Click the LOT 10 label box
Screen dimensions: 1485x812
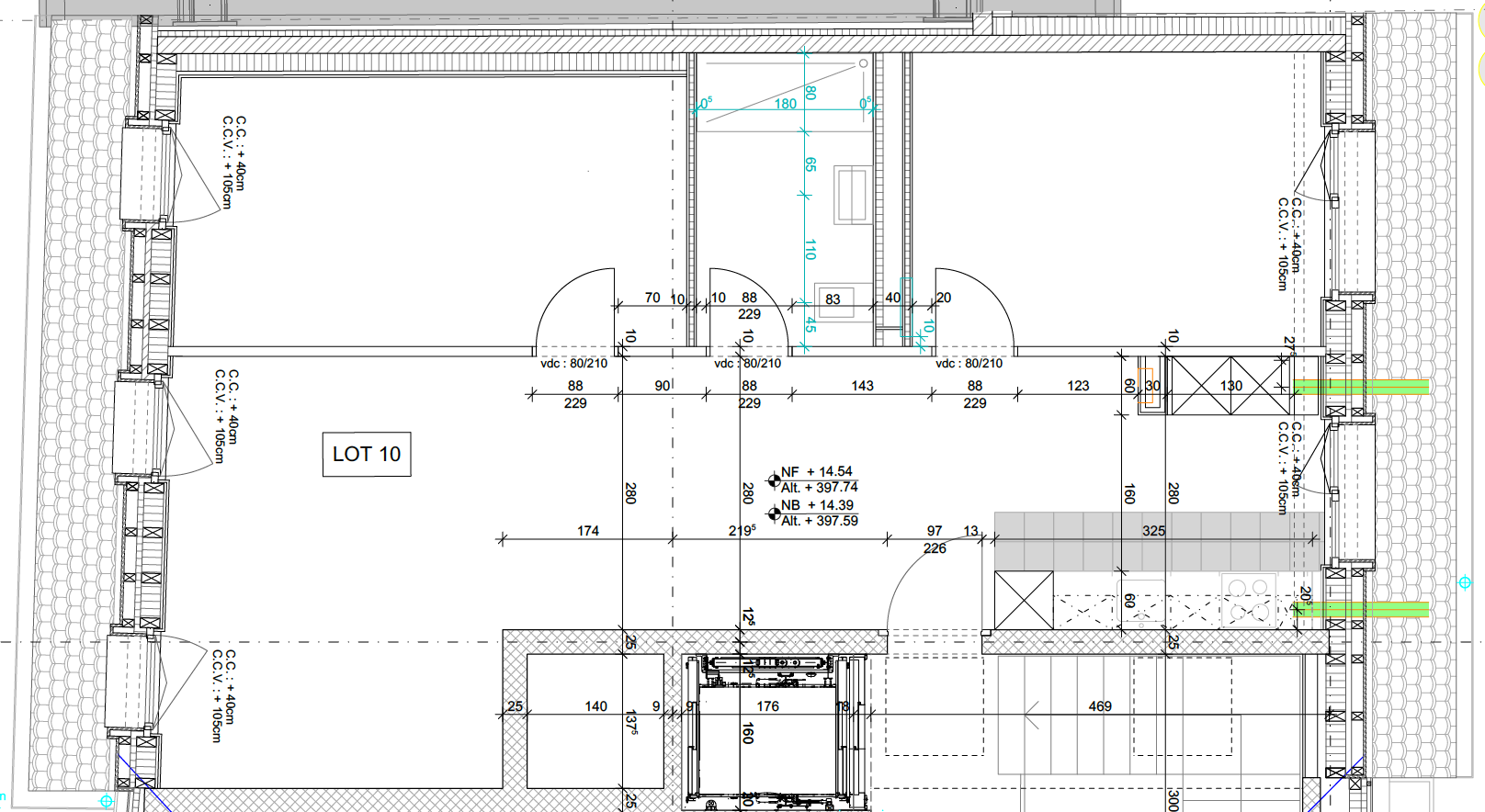tap(366, 454)
